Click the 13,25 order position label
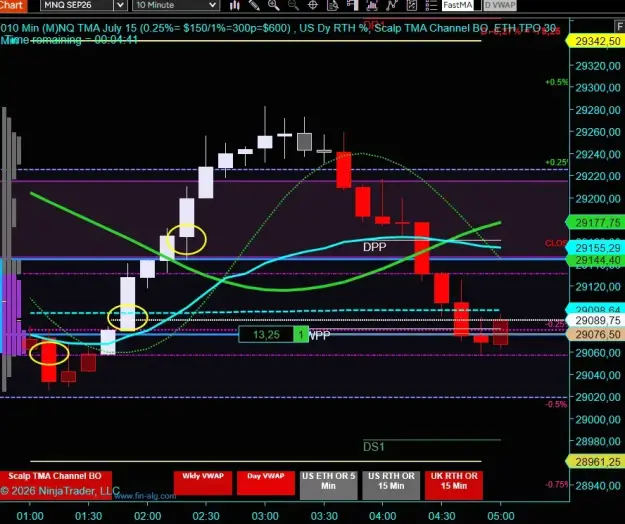Screen dimensions: 625x524 266,334
